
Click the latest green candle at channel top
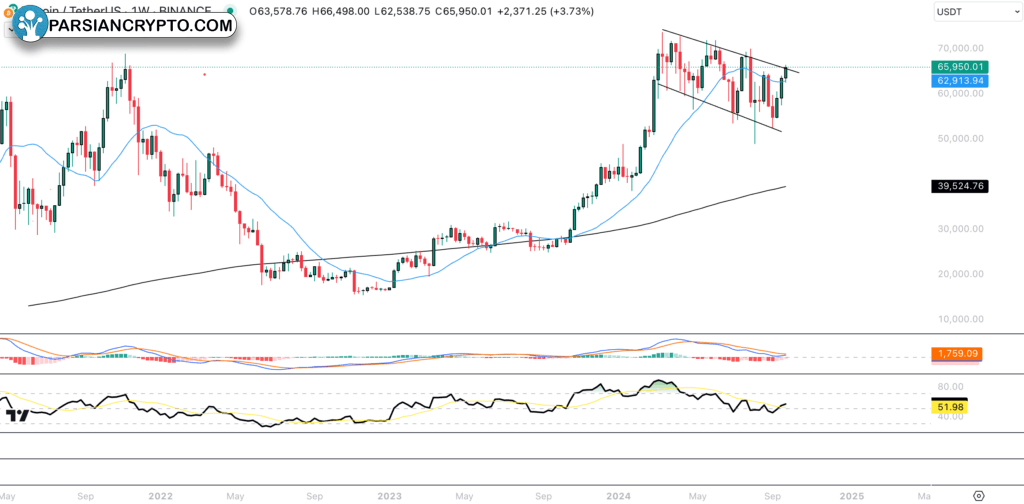787,72
